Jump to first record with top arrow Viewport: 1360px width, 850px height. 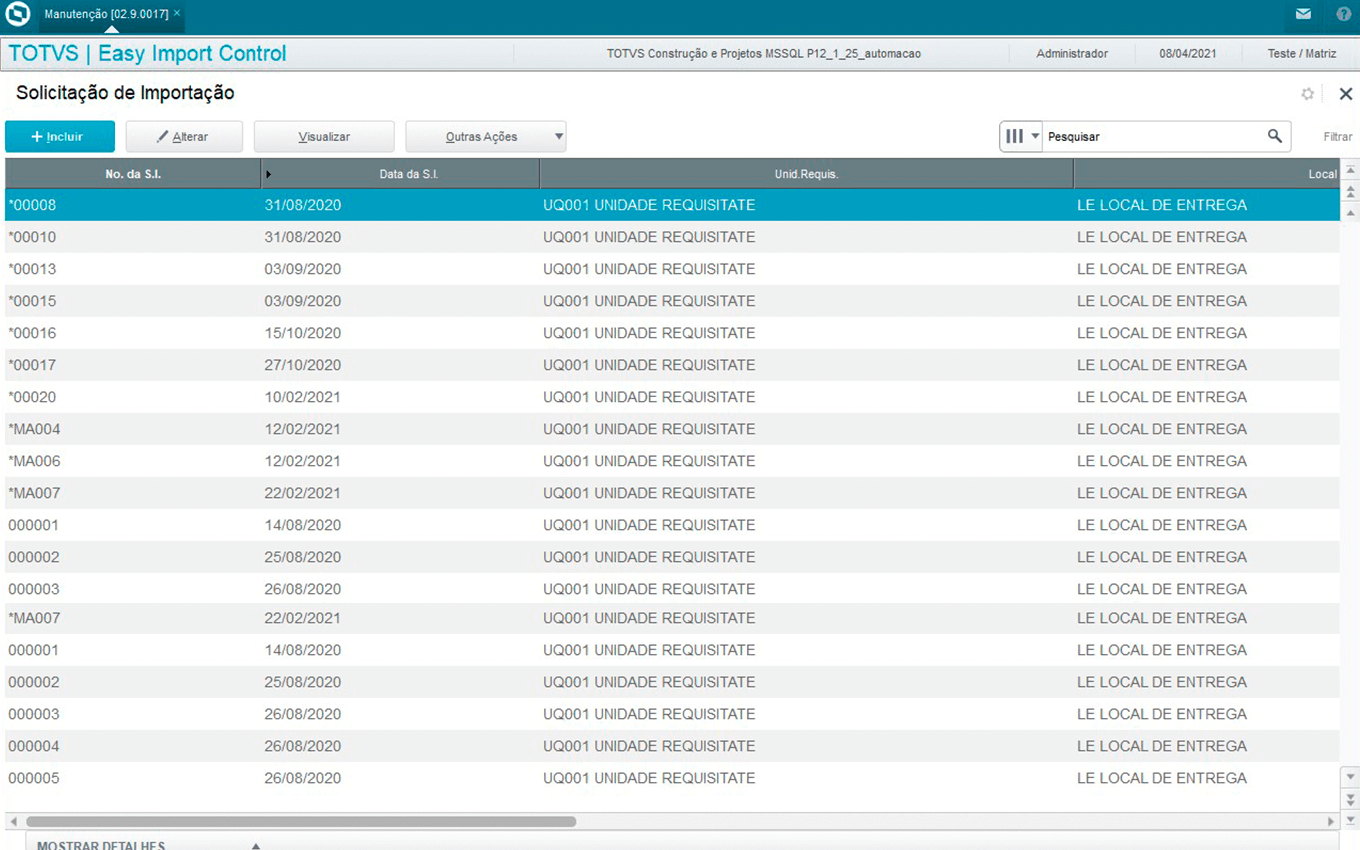coord(1350,171)
